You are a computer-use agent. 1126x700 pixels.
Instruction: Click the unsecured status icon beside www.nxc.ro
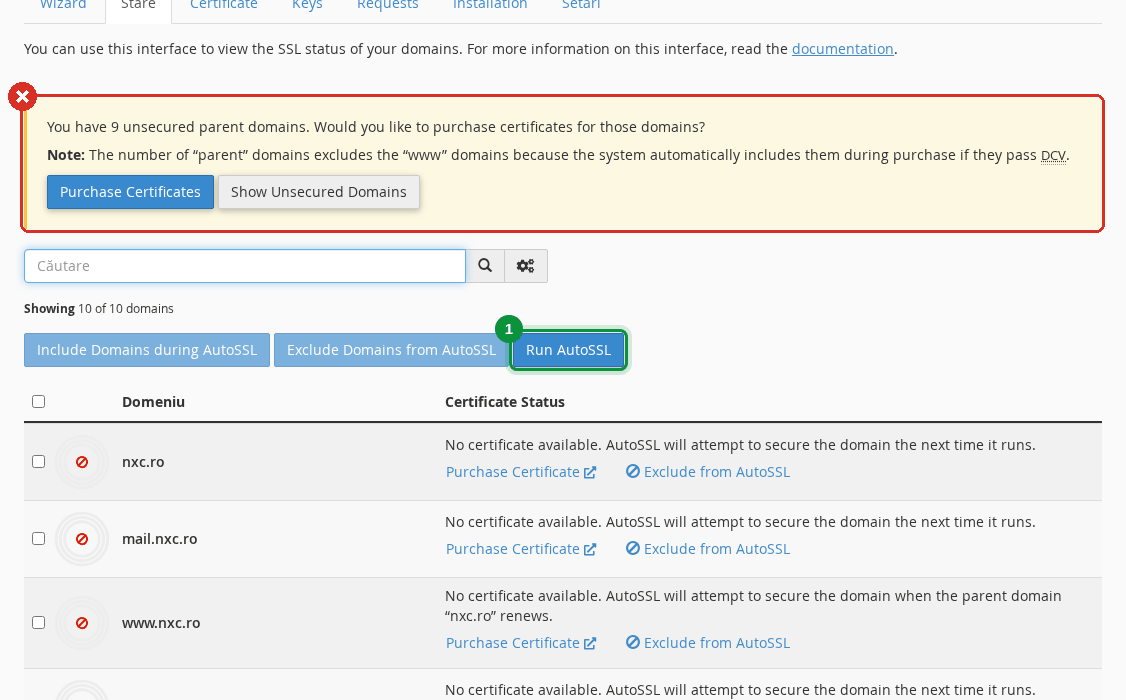click(x=82, y=622)
